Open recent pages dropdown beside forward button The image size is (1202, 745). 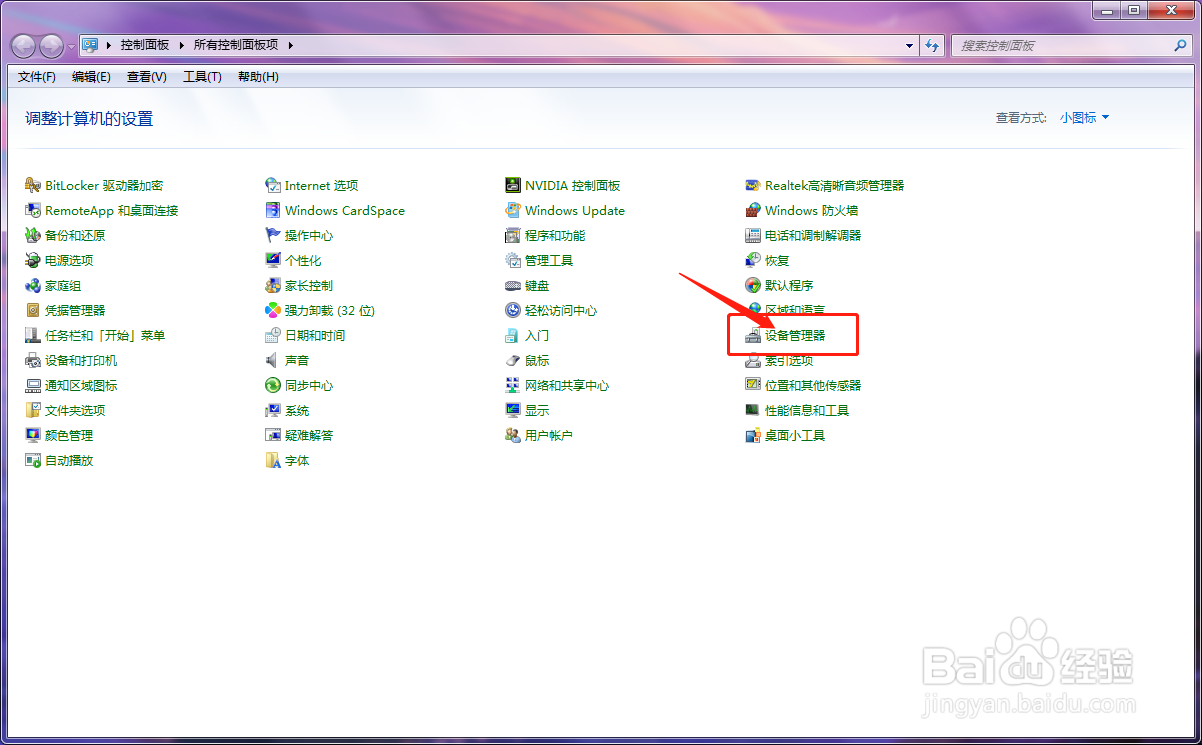71,46
